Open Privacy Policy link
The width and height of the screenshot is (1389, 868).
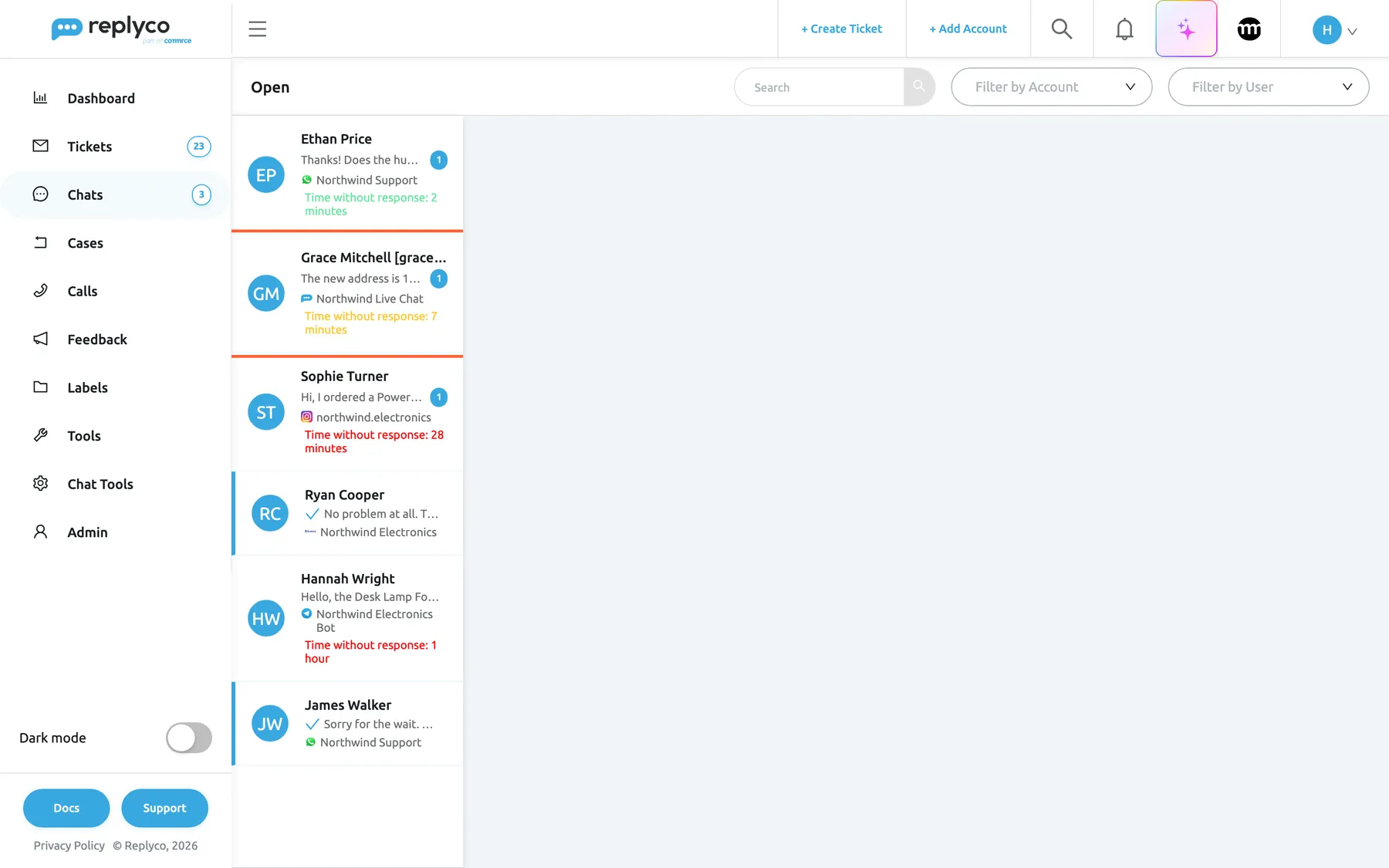click(x=69, y=846)
